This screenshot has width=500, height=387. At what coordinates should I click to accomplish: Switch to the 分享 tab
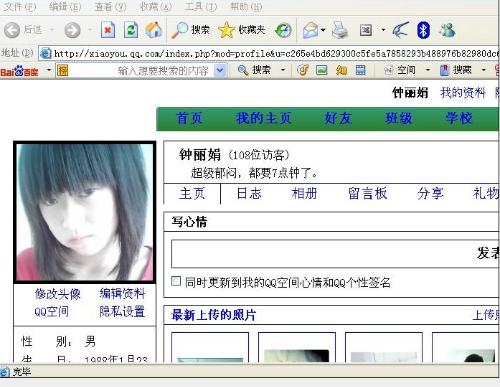430,193
